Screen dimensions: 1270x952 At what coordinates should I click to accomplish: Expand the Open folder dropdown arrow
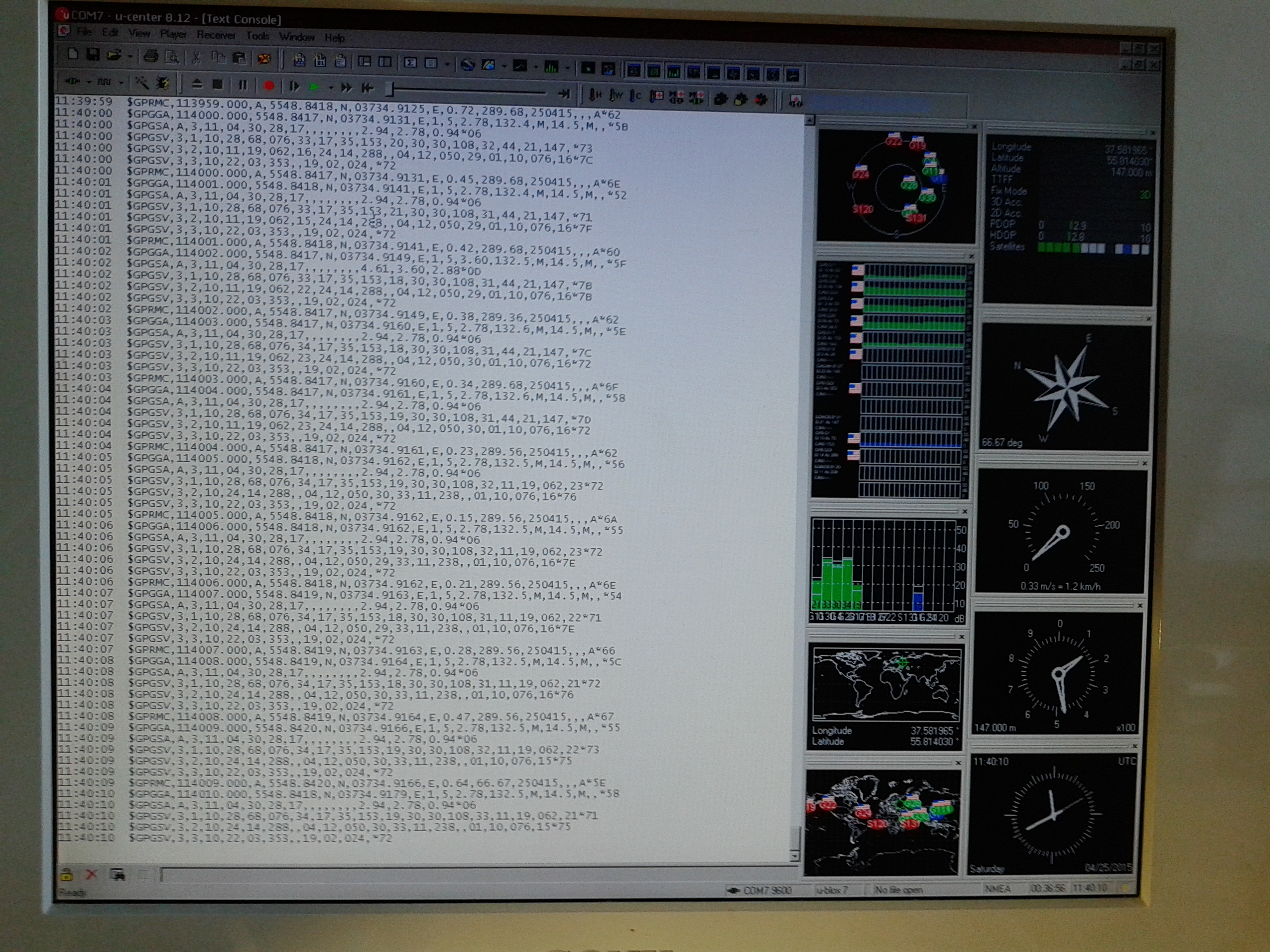point(130,56)
